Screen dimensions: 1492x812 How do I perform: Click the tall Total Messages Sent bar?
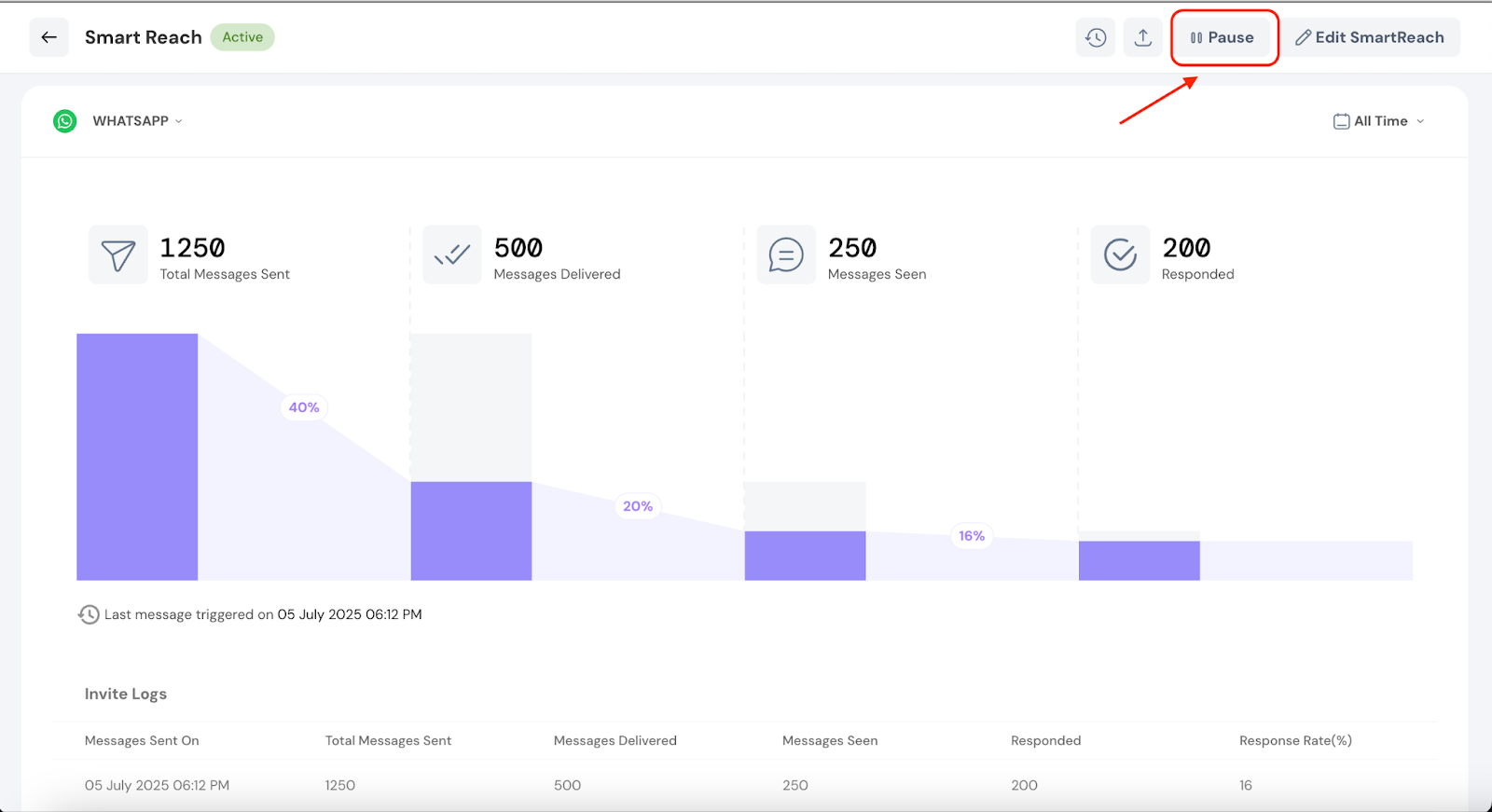click(x=137, y=457)
